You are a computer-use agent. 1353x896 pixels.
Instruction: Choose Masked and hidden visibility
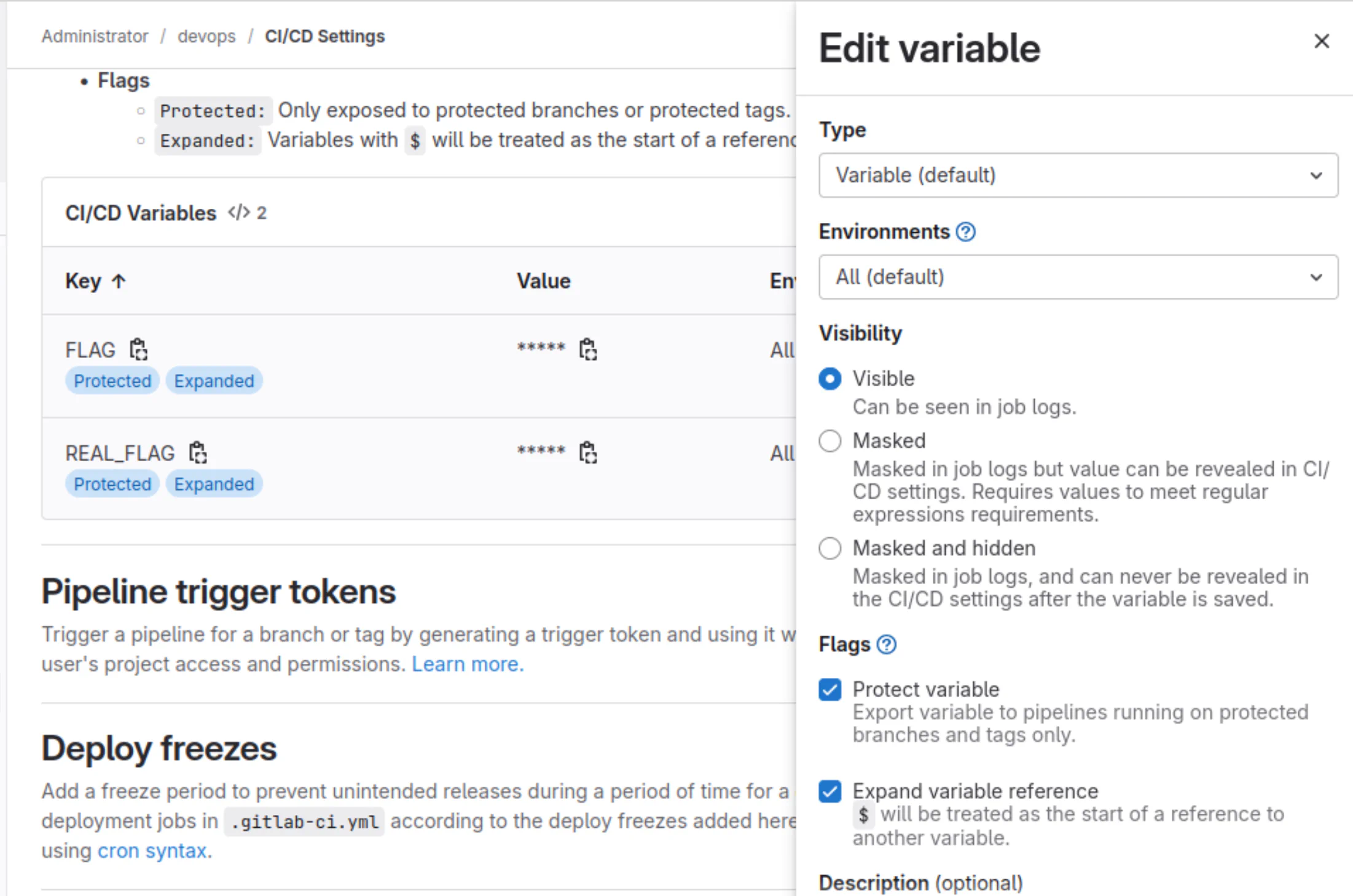click(830, 548)
